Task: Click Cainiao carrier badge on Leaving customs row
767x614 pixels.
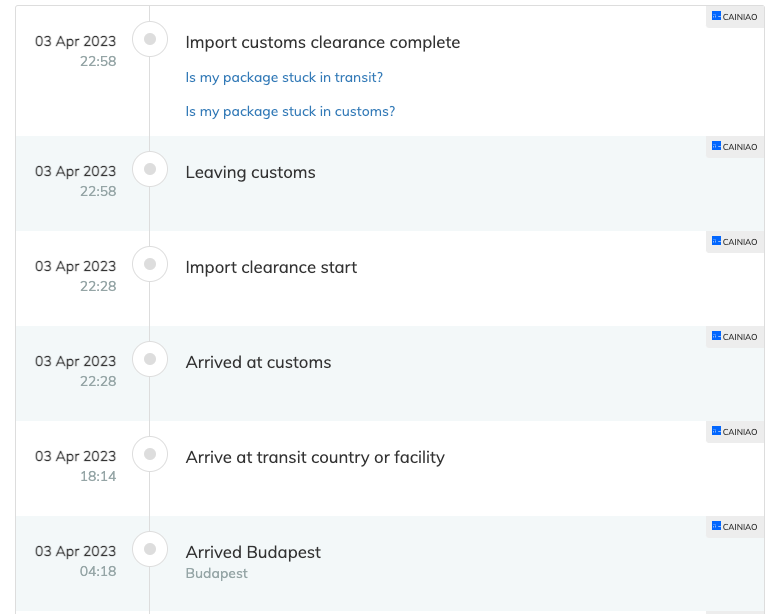Action: coord(735,147)
